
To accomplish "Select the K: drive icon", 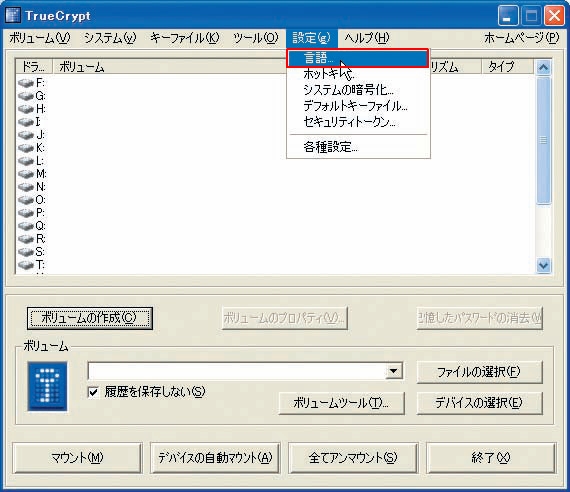I will coord(26,148).
